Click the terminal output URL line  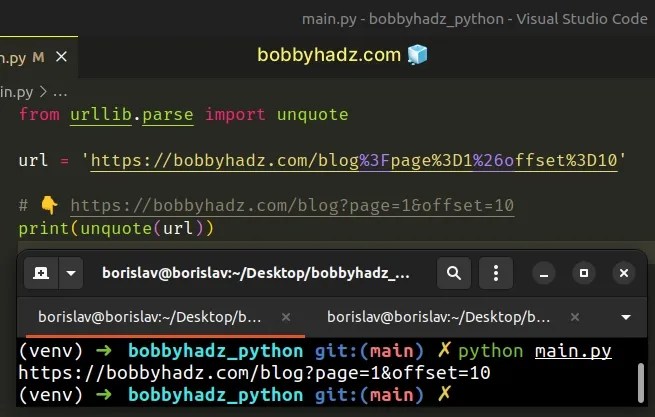[x=254, y=373]
